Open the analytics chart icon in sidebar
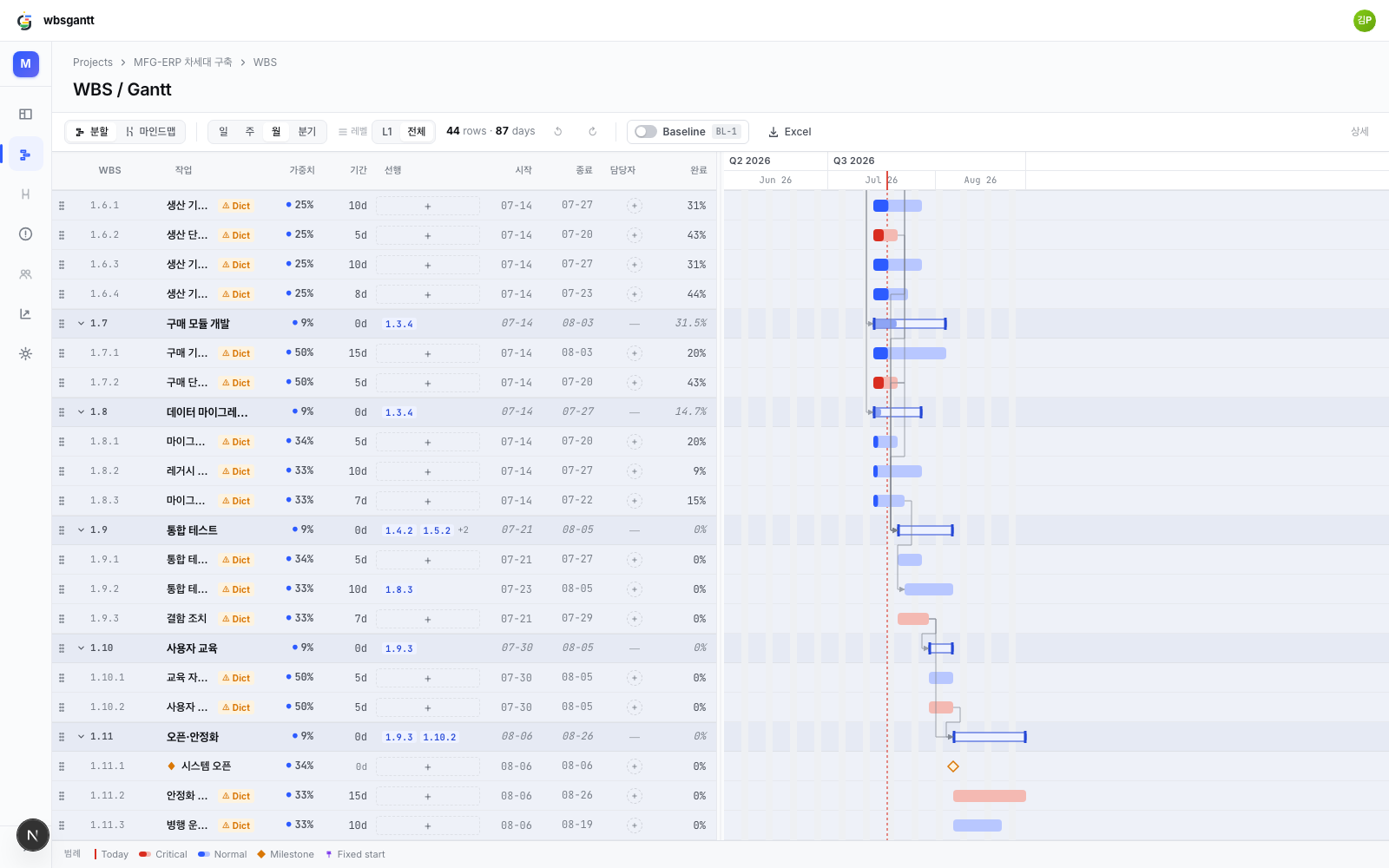Screen dimensions: 1389x868 click(x=25, y=314)
